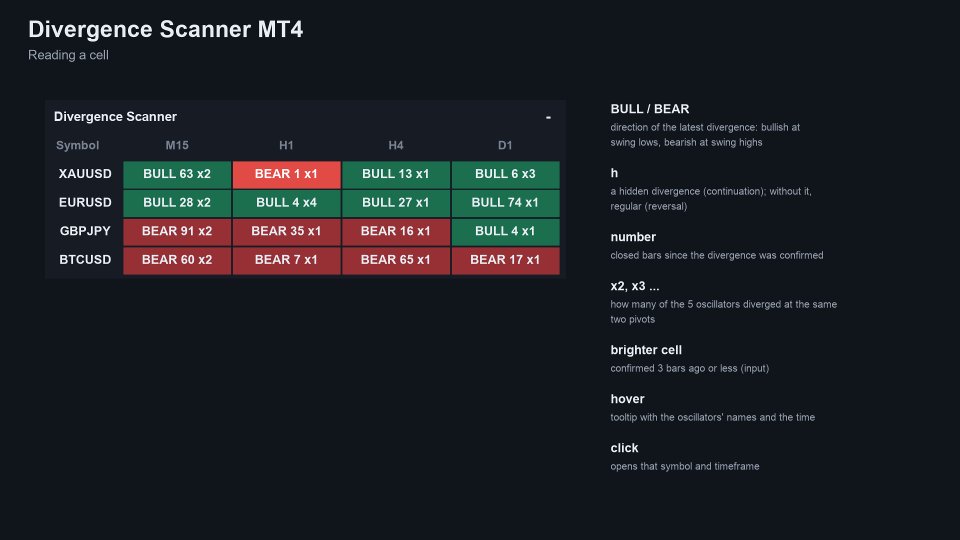Click the 'Reading a cell' subtitle
The image size is (960, 540).
click(x=69, y=55)
